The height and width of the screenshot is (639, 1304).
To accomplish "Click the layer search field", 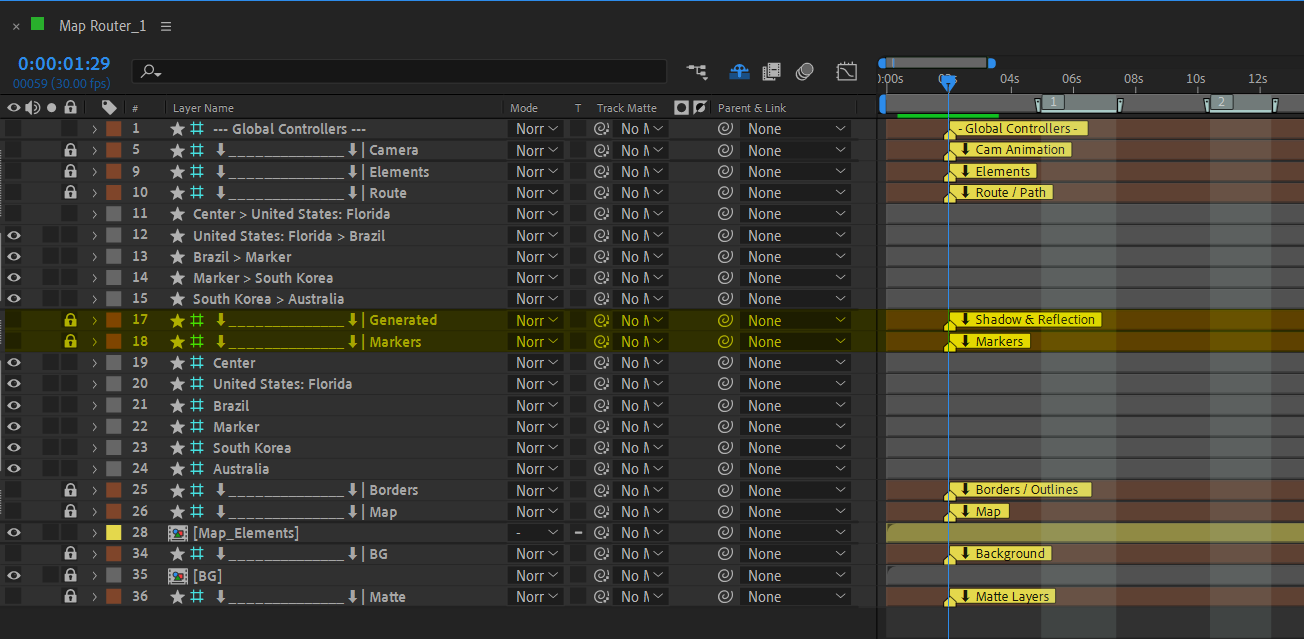I will click(x=399, y=71).
